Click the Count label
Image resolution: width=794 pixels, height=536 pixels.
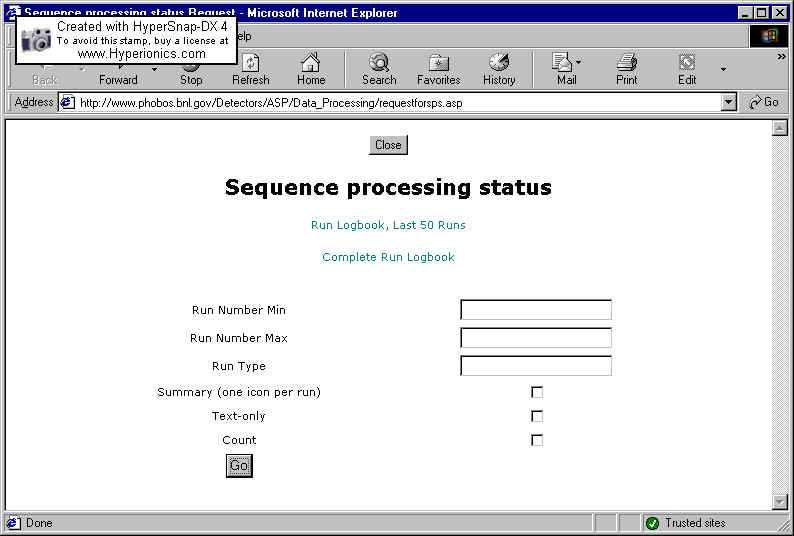pos(239,440)
